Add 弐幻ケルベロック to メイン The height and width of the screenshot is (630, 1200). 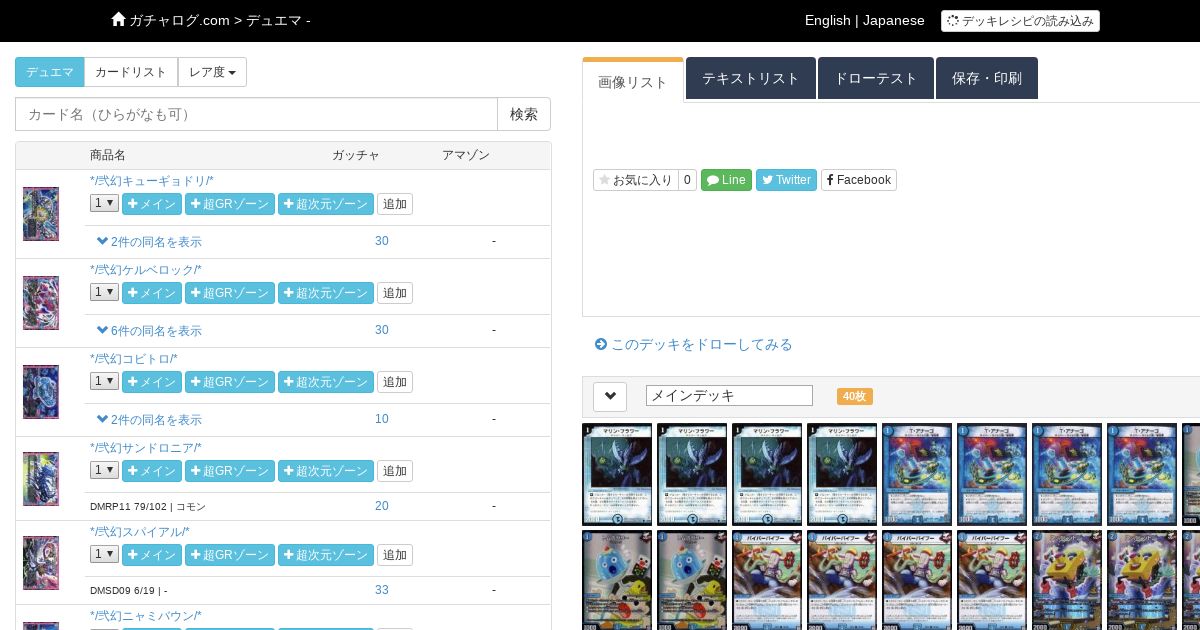[152, 293]
